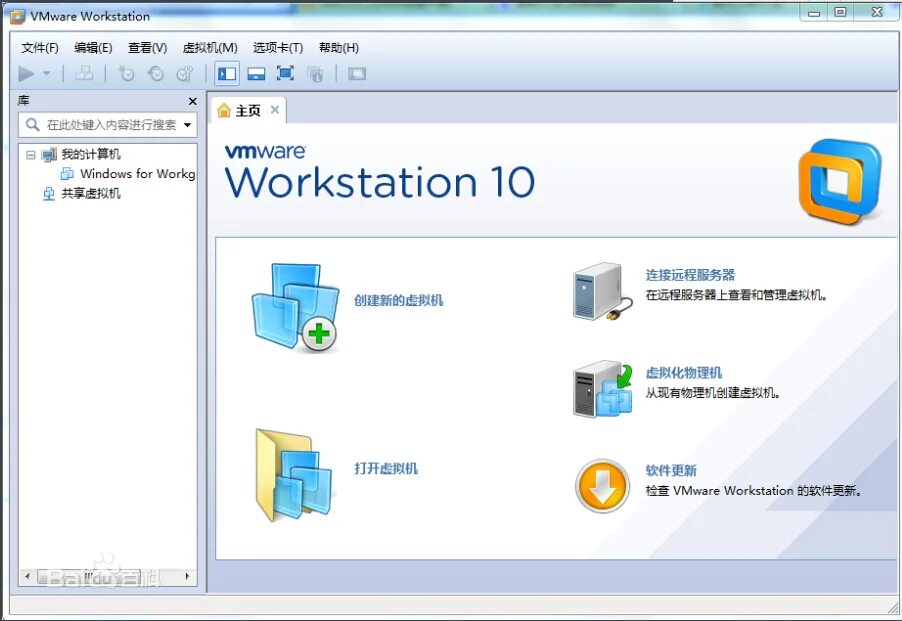902x621 pixels.
Task: Click the full screen mode icon
Action: 285,73
